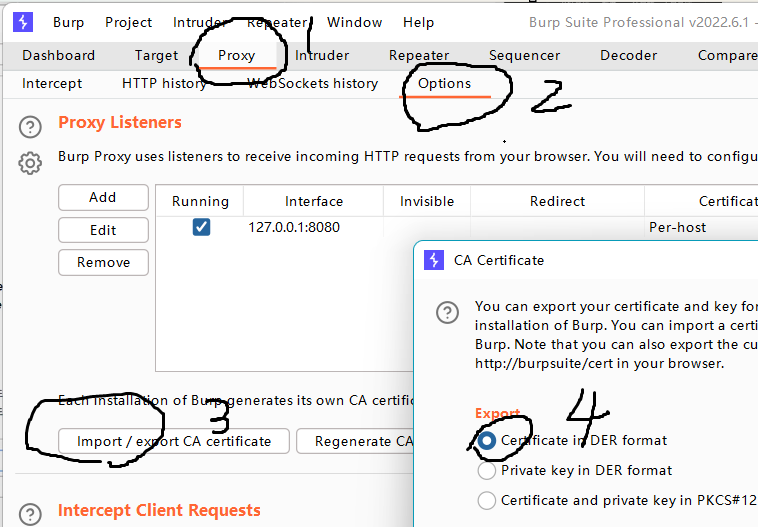Click the Intercept Client Requests heading
Screen dimensions: 758x527
(159, 511)
